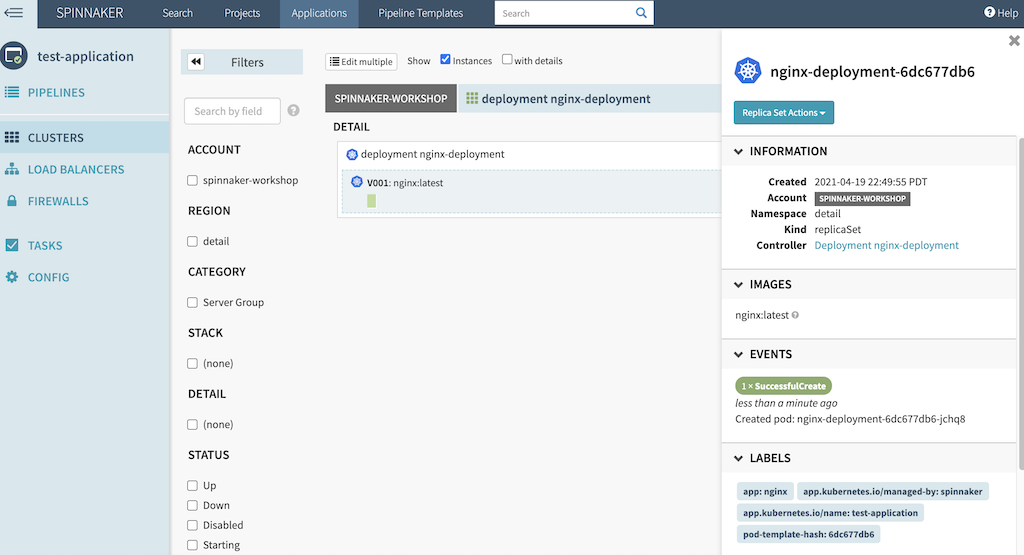
Task: Click the app: nginx label tag
Action: [x=765, y=492]
